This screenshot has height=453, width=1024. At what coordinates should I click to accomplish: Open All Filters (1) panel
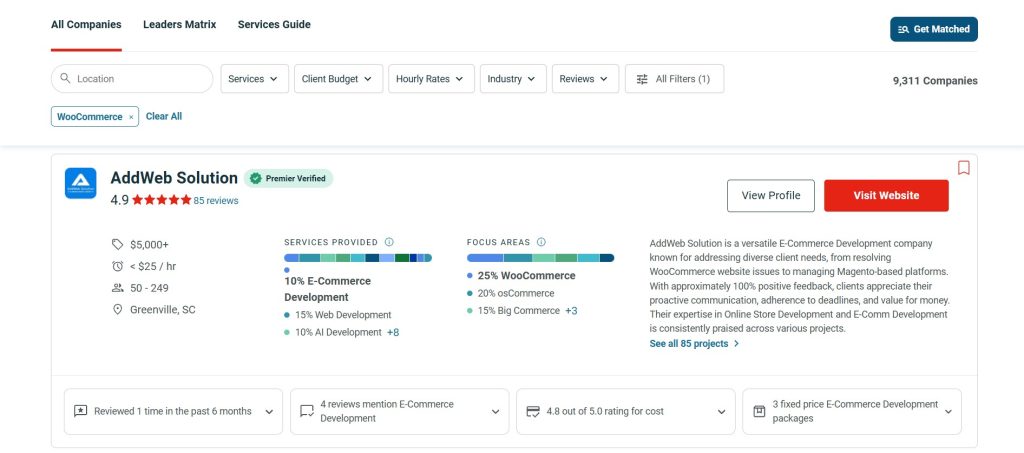coord(674,79)
